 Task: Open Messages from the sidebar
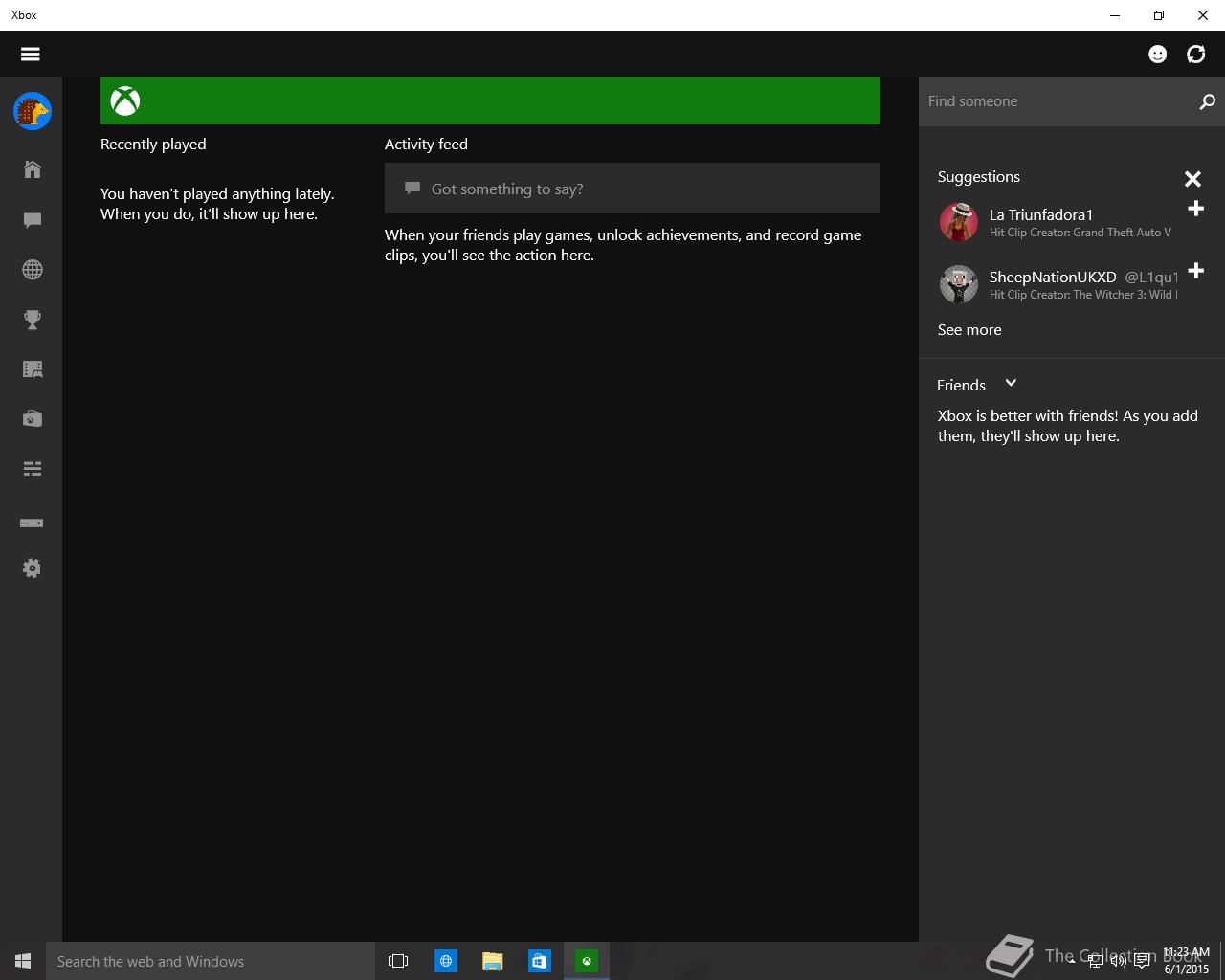tap(32, 220)
